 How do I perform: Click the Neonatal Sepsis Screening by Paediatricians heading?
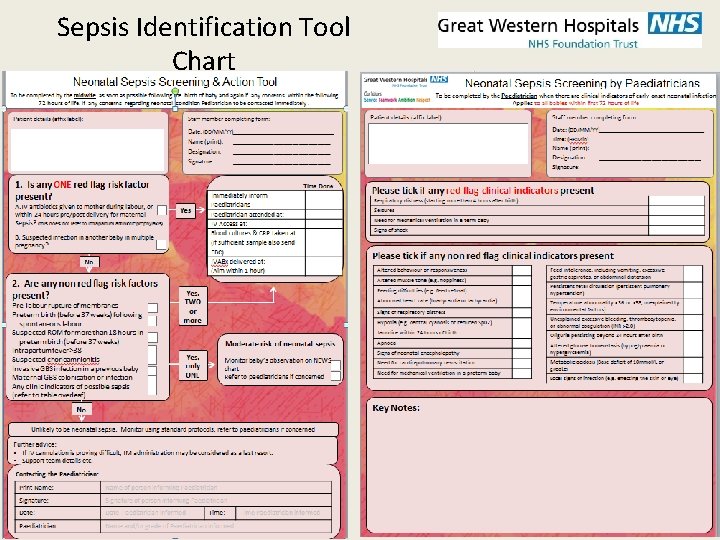[x=582, y=84]
